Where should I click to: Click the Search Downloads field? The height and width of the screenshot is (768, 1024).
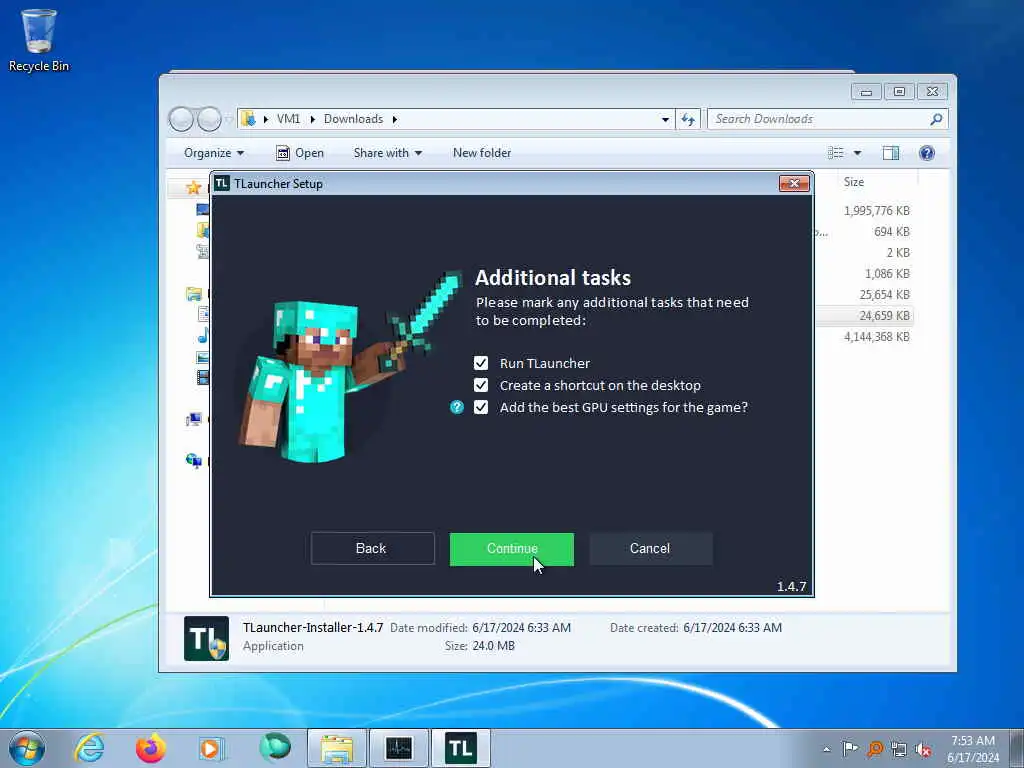point(820,119)
